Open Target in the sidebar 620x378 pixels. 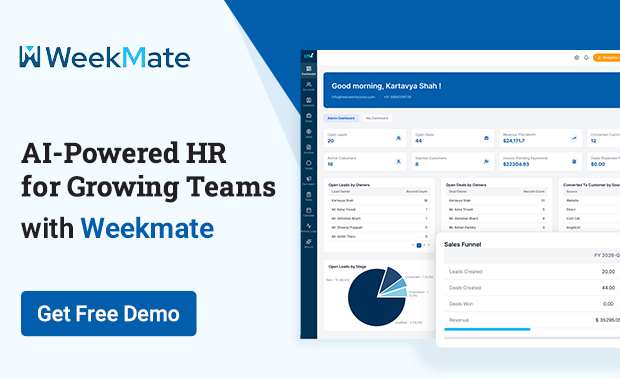point(309,165)
